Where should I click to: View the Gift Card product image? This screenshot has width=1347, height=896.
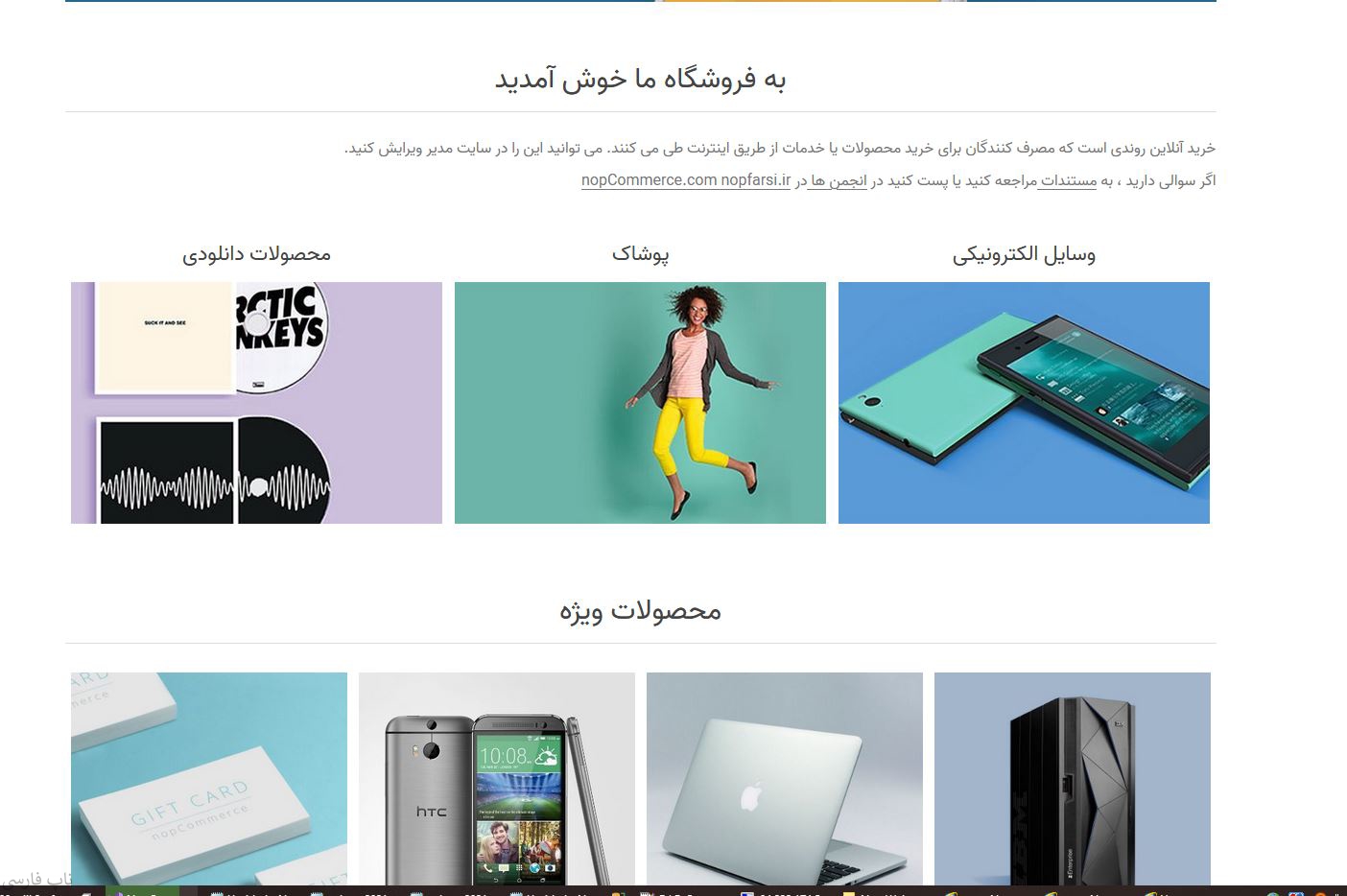pos(209,778)
